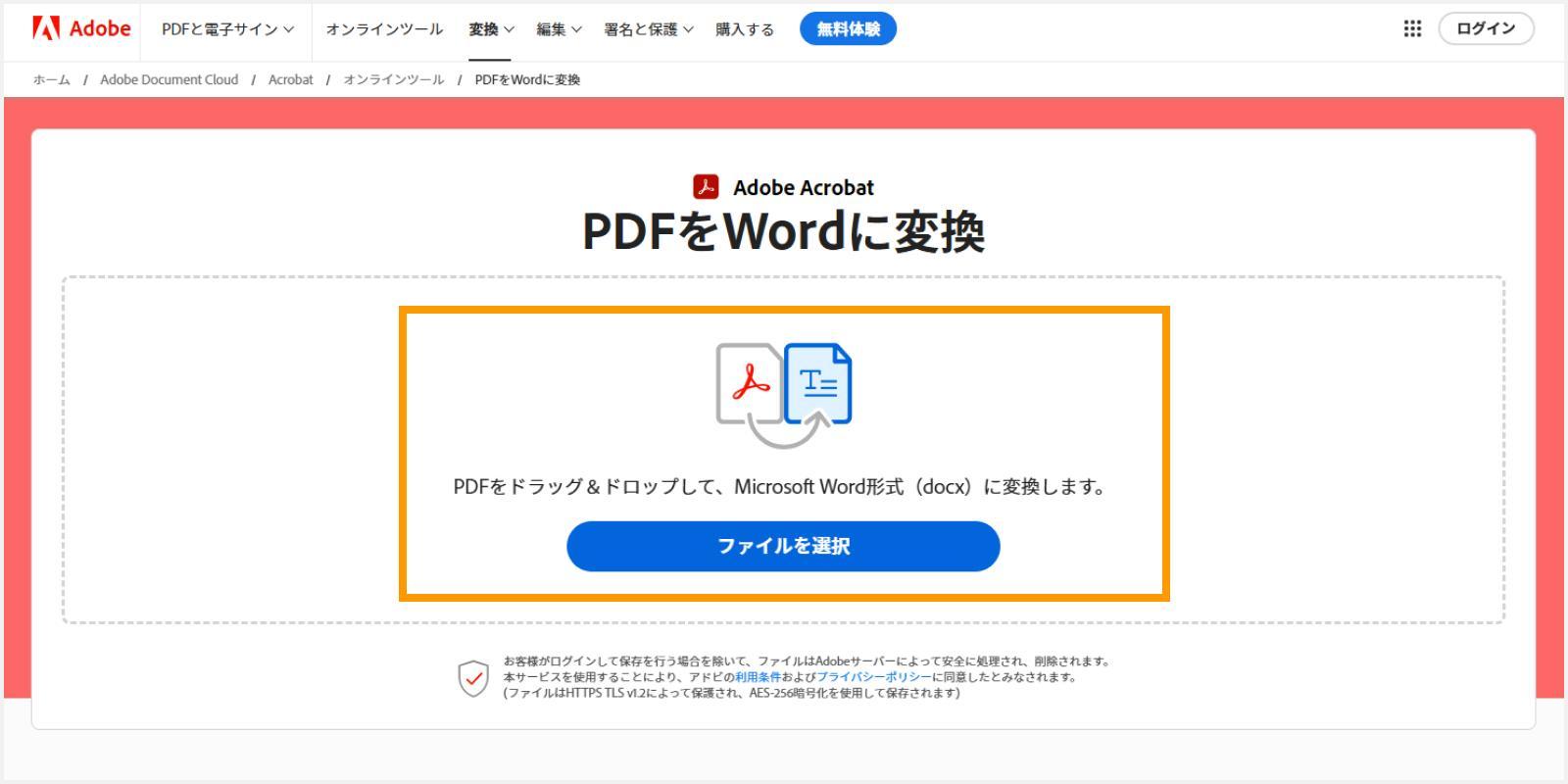This screenshot has height=784, width=1568.
Task: Click the security shield check icon
Action: pos(473,677)
